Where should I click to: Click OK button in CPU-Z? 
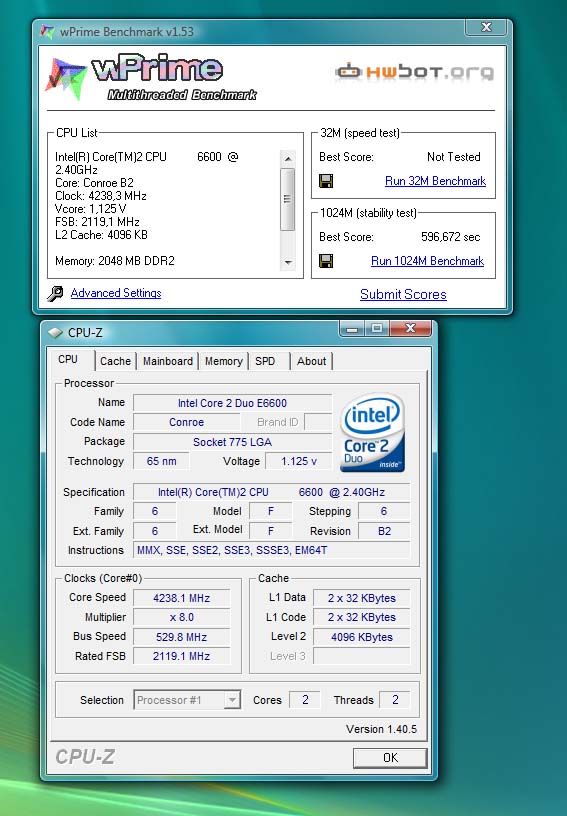pyautogui.click(x=390, y=758)
